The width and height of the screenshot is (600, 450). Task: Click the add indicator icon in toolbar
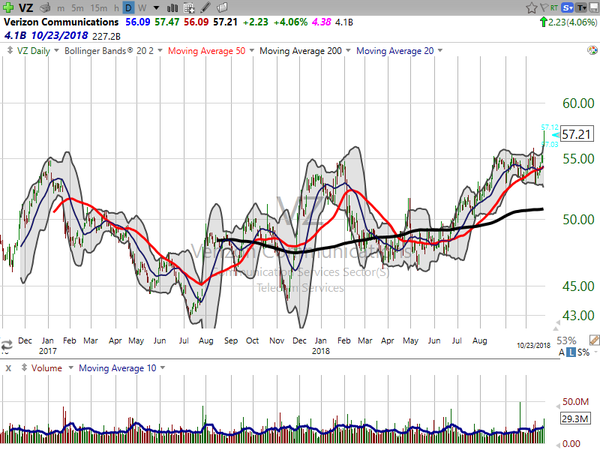pyautogui.click(x=192, y=8)
